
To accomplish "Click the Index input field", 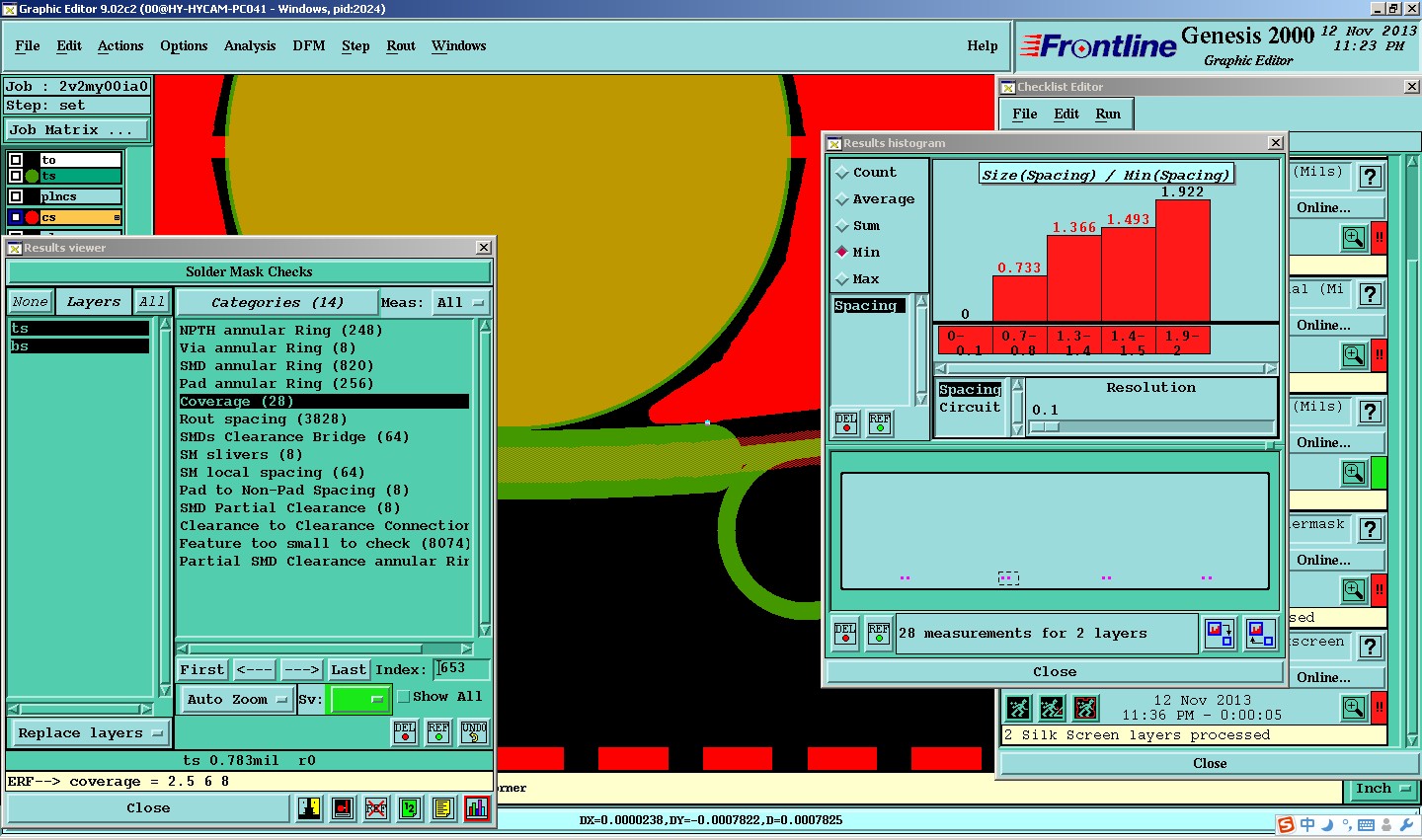I will (462, 669).
